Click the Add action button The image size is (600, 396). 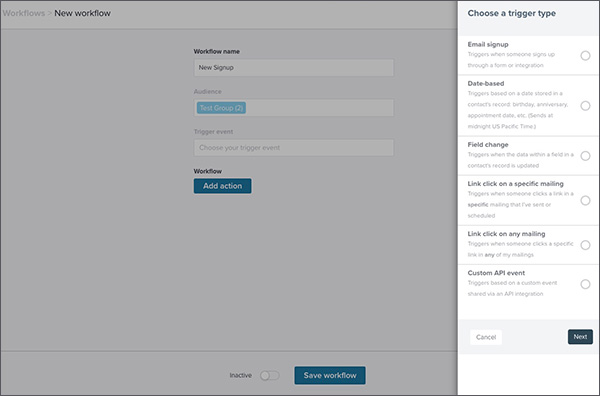click(x=222, y=186)
